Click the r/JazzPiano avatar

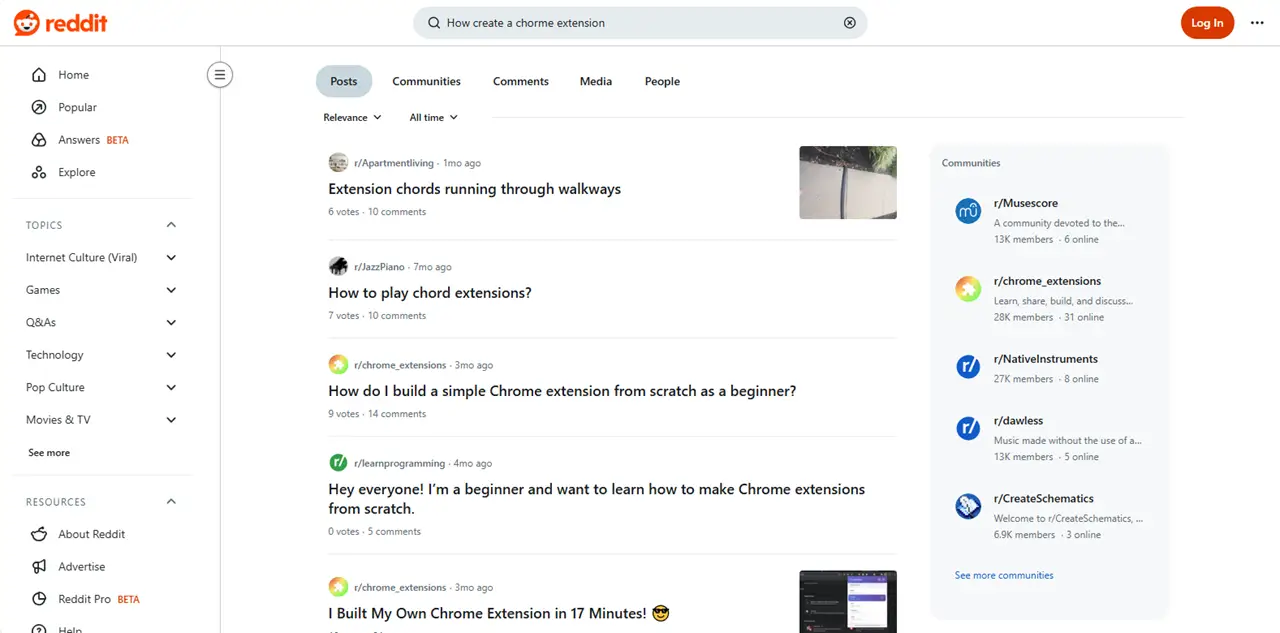click(x=338, y=267)
